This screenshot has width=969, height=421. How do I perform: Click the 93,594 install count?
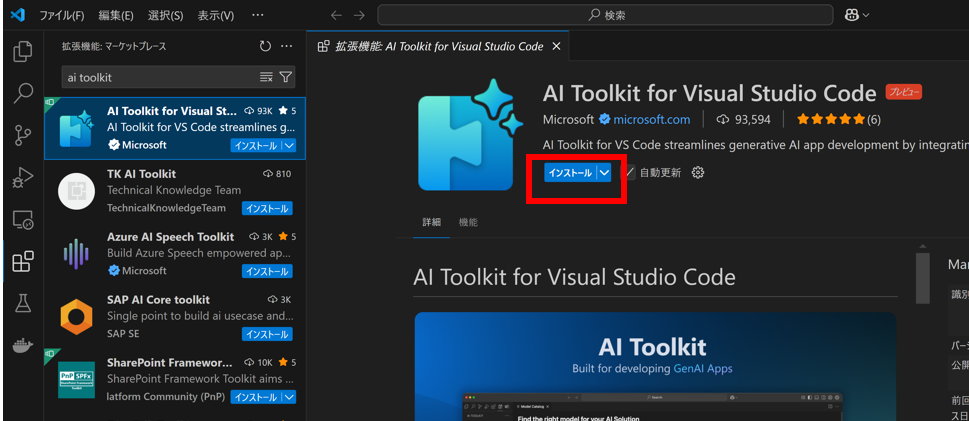[x=744, y=119]
